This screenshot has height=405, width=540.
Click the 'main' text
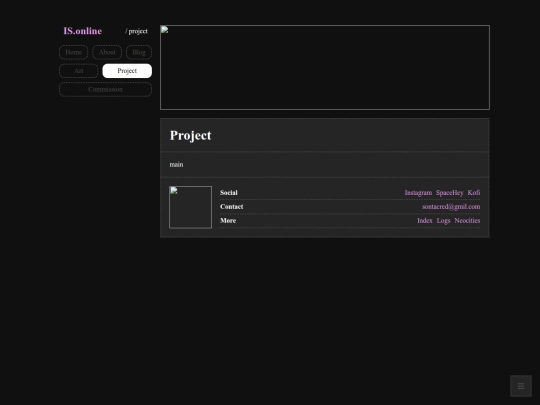[176, 165]
